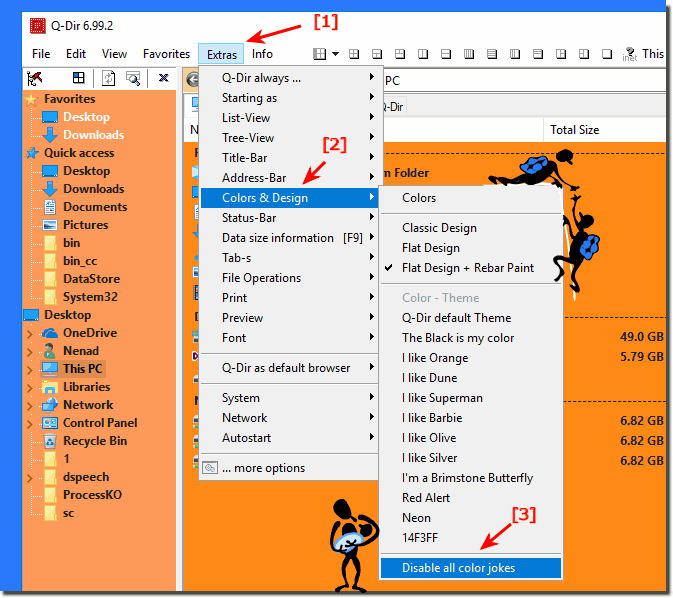This screenshot has height=598, width=673.
Task: Select Downloads under Favorites in tree
Action: point(94,135)
